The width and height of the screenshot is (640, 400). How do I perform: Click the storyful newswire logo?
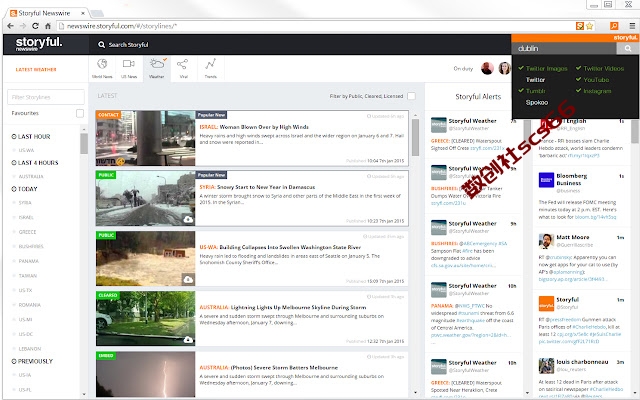click(38, 44)
